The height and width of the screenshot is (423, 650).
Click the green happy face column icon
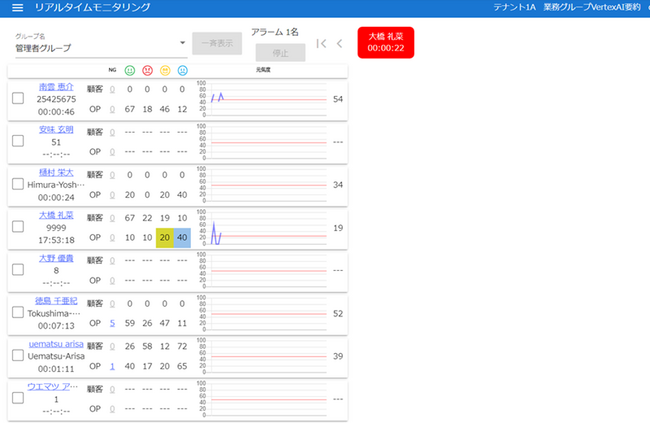[x=130, y=71]
